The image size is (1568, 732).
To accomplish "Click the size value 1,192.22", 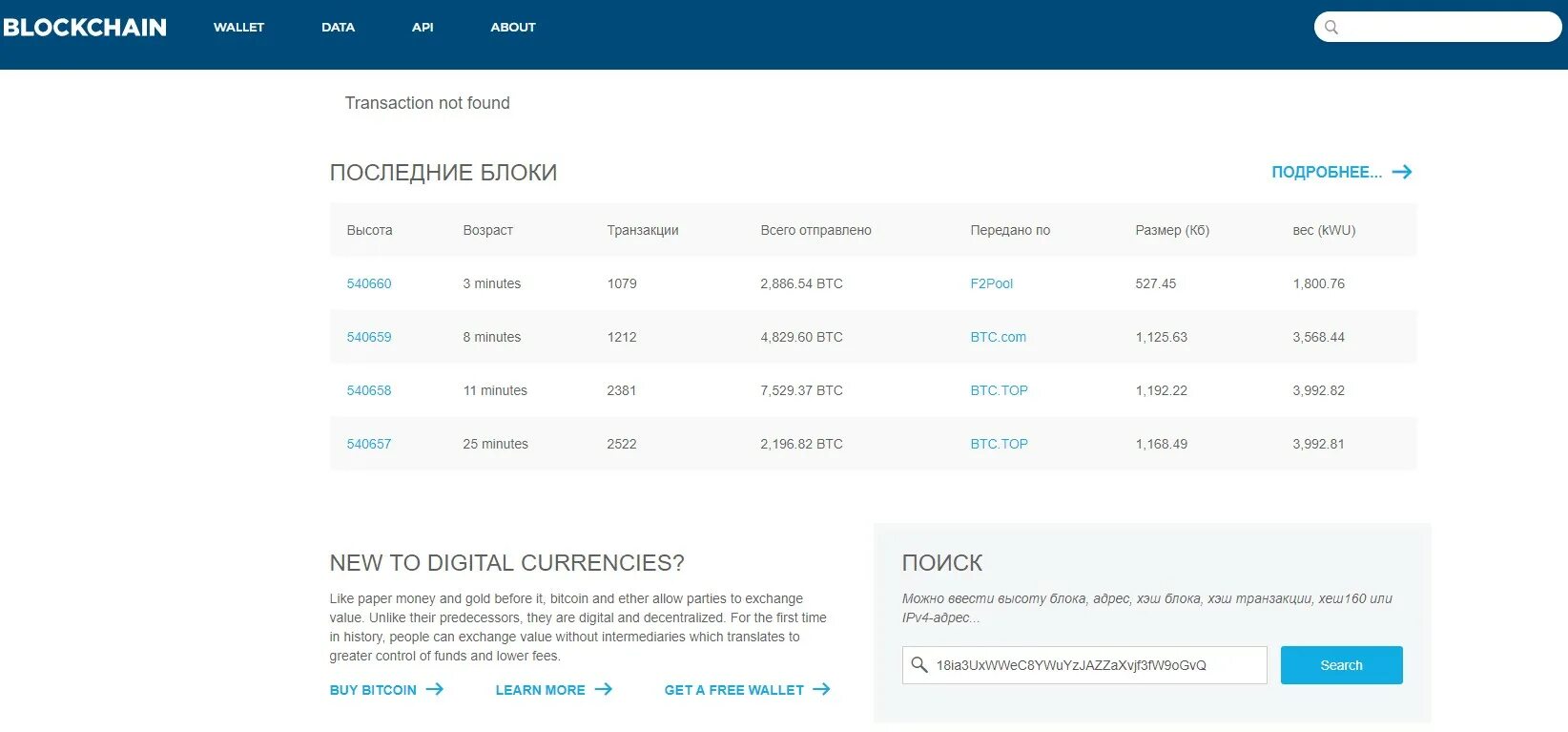I will [1162, 390].
